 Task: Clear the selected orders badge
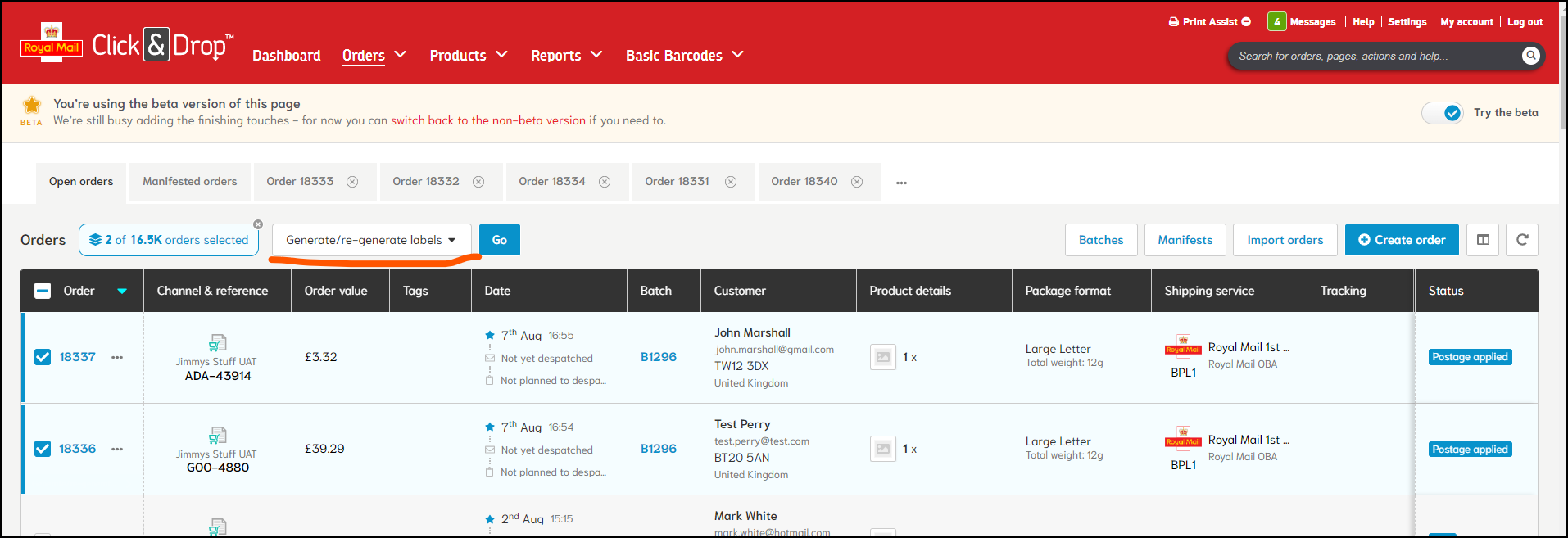point(258,224)
